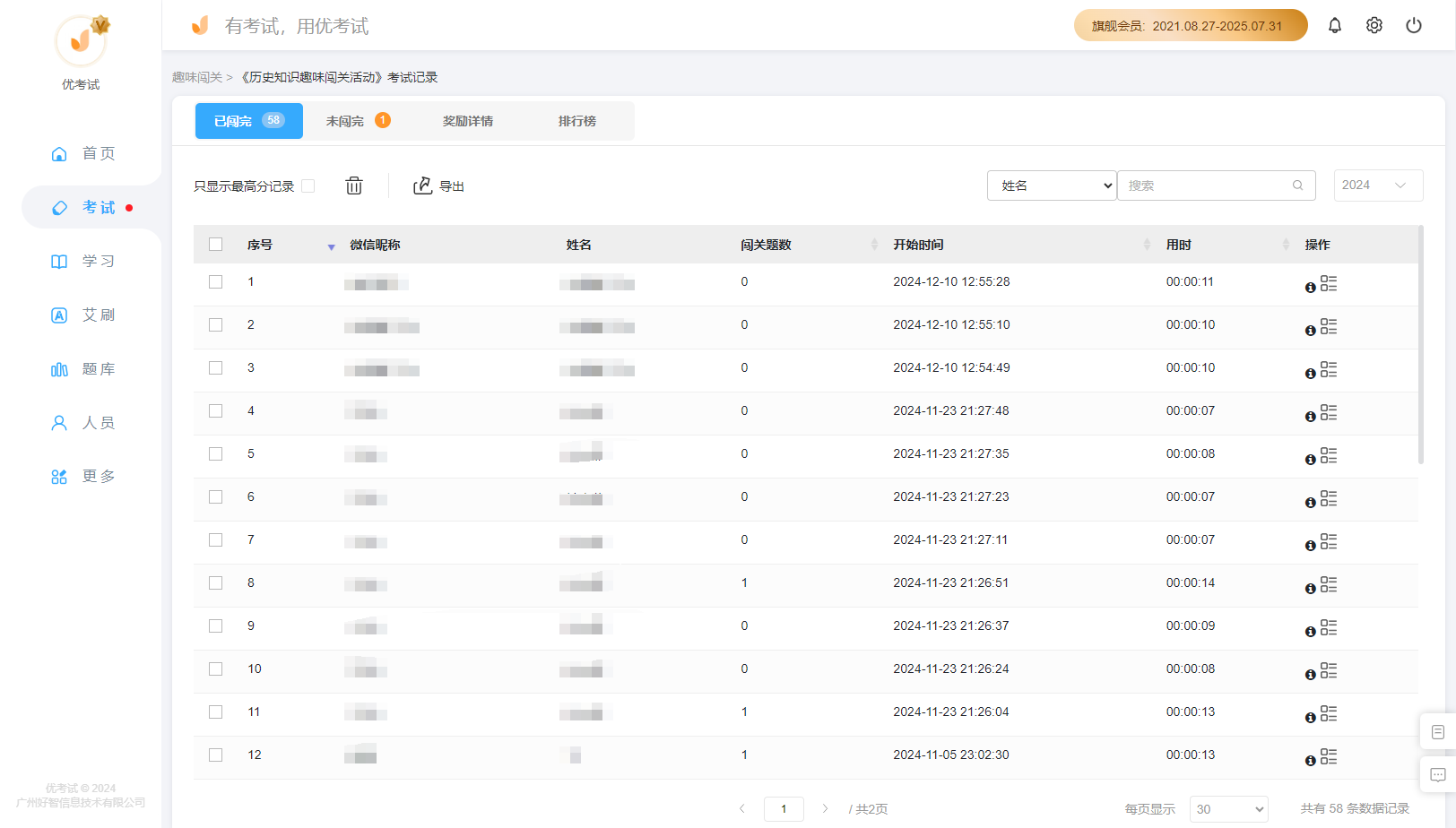Screen dimensions: 1456x828
Task: Click the duration 00:00:14 cell
Action: click(x=1191, y=583)
